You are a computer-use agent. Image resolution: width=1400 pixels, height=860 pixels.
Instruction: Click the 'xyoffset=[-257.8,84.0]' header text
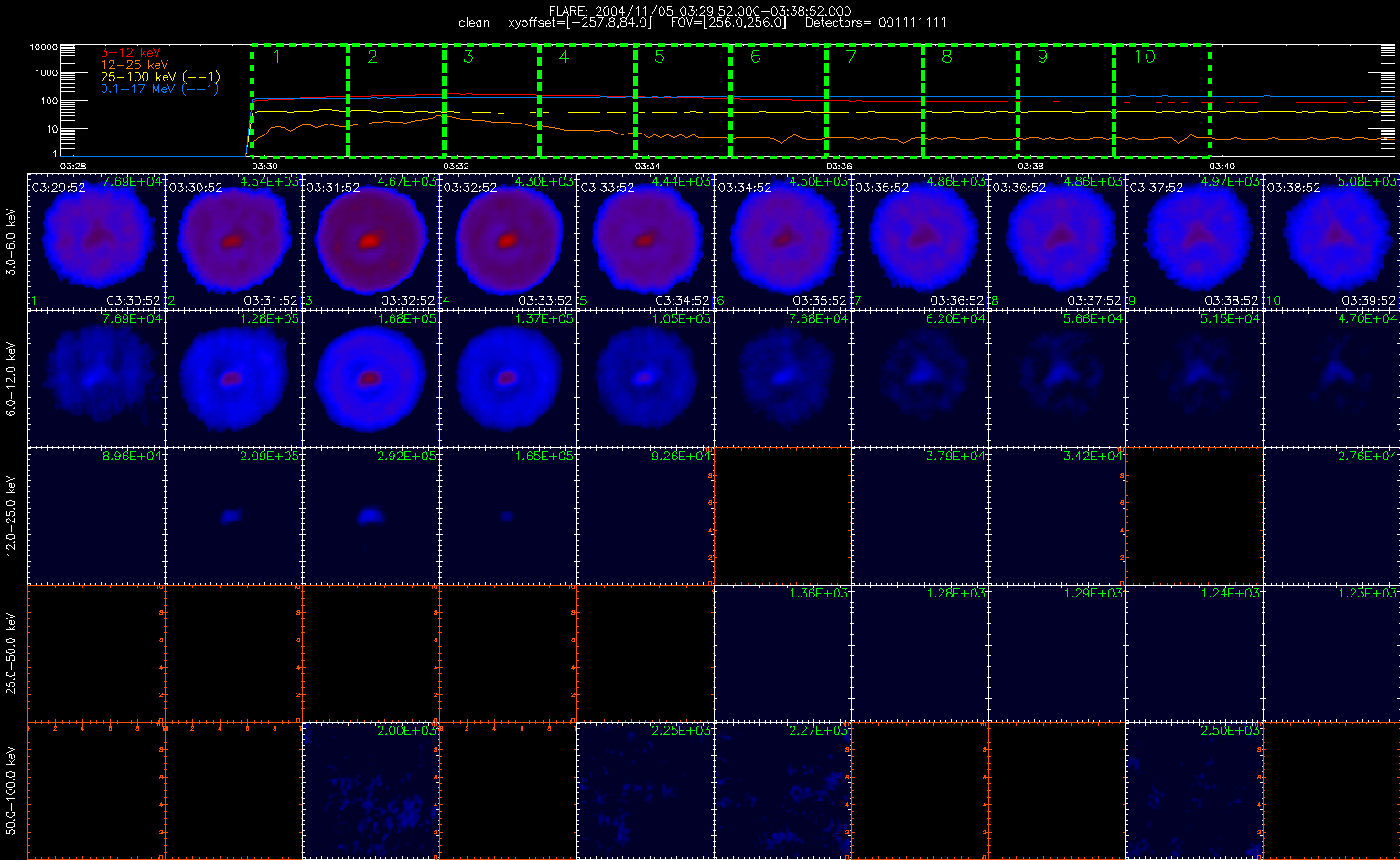click(x=580, y=22)
